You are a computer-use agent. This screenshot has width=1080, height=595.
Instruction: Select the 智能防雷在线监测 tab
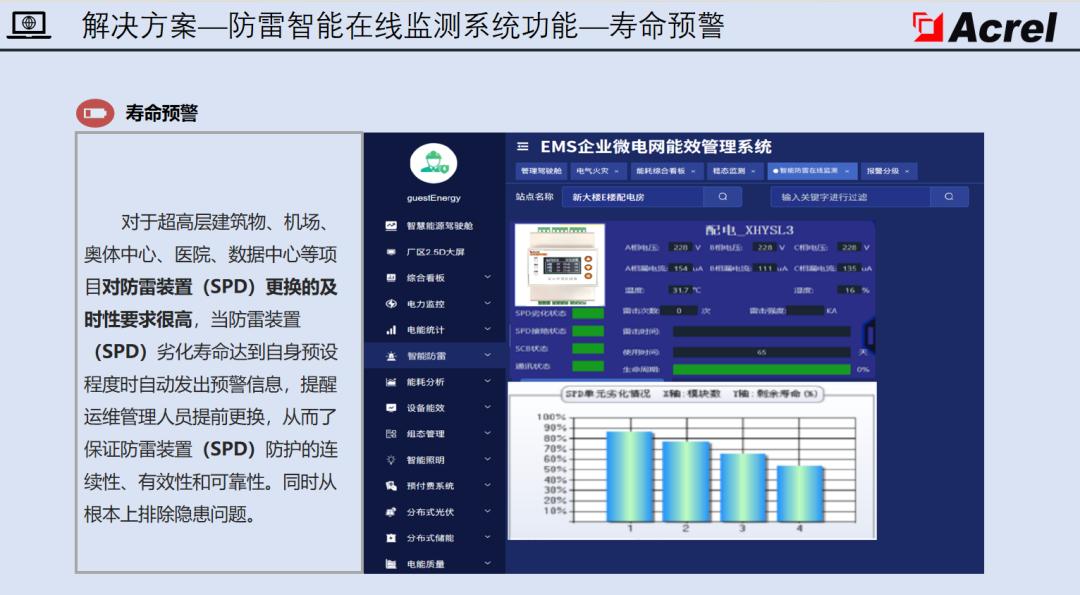813,171
